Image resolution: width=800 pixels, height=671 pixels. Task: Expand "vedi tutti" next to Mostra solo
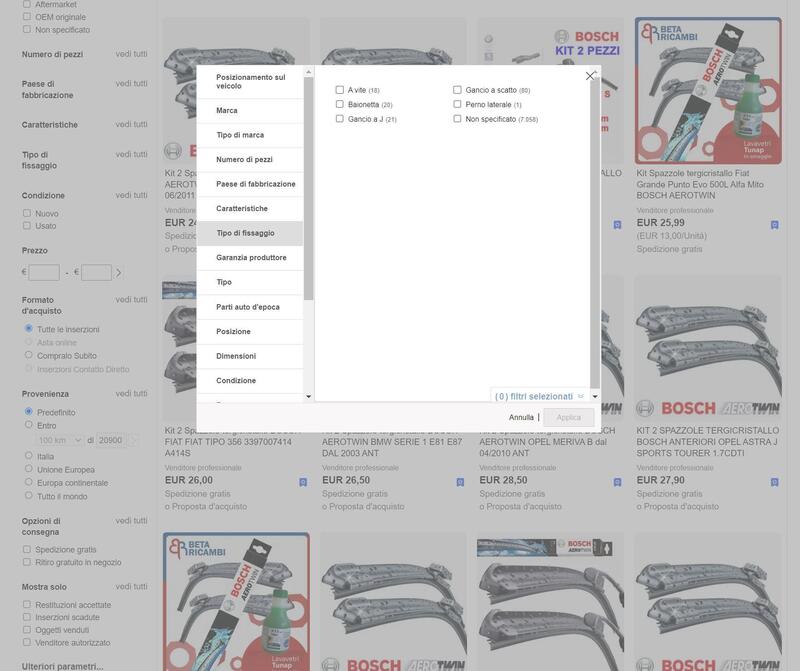point(131,586)
